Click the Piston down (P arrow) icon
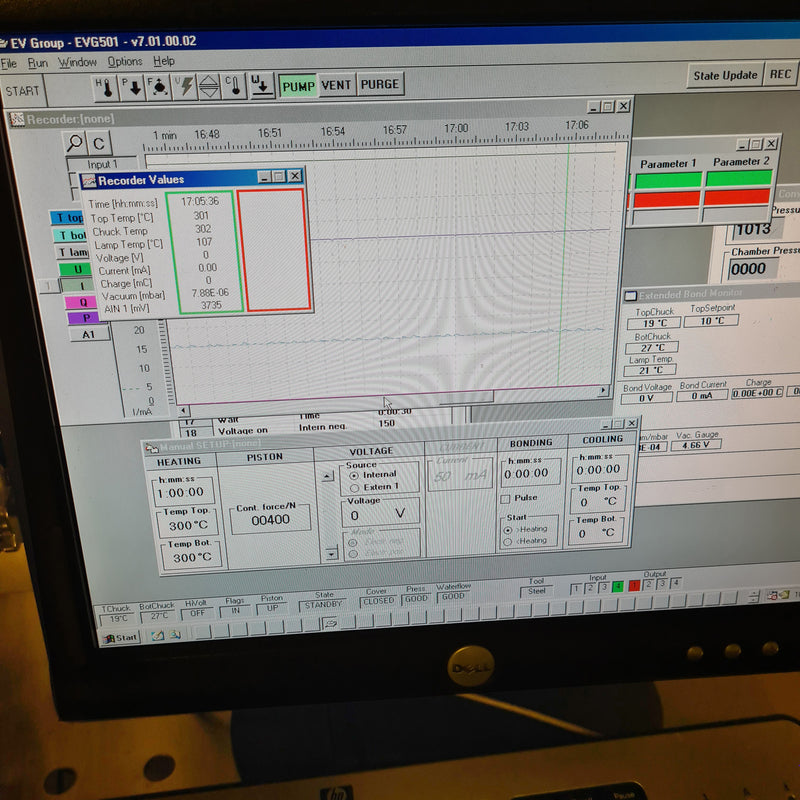 pyautogui.click(x=132, y=88)
